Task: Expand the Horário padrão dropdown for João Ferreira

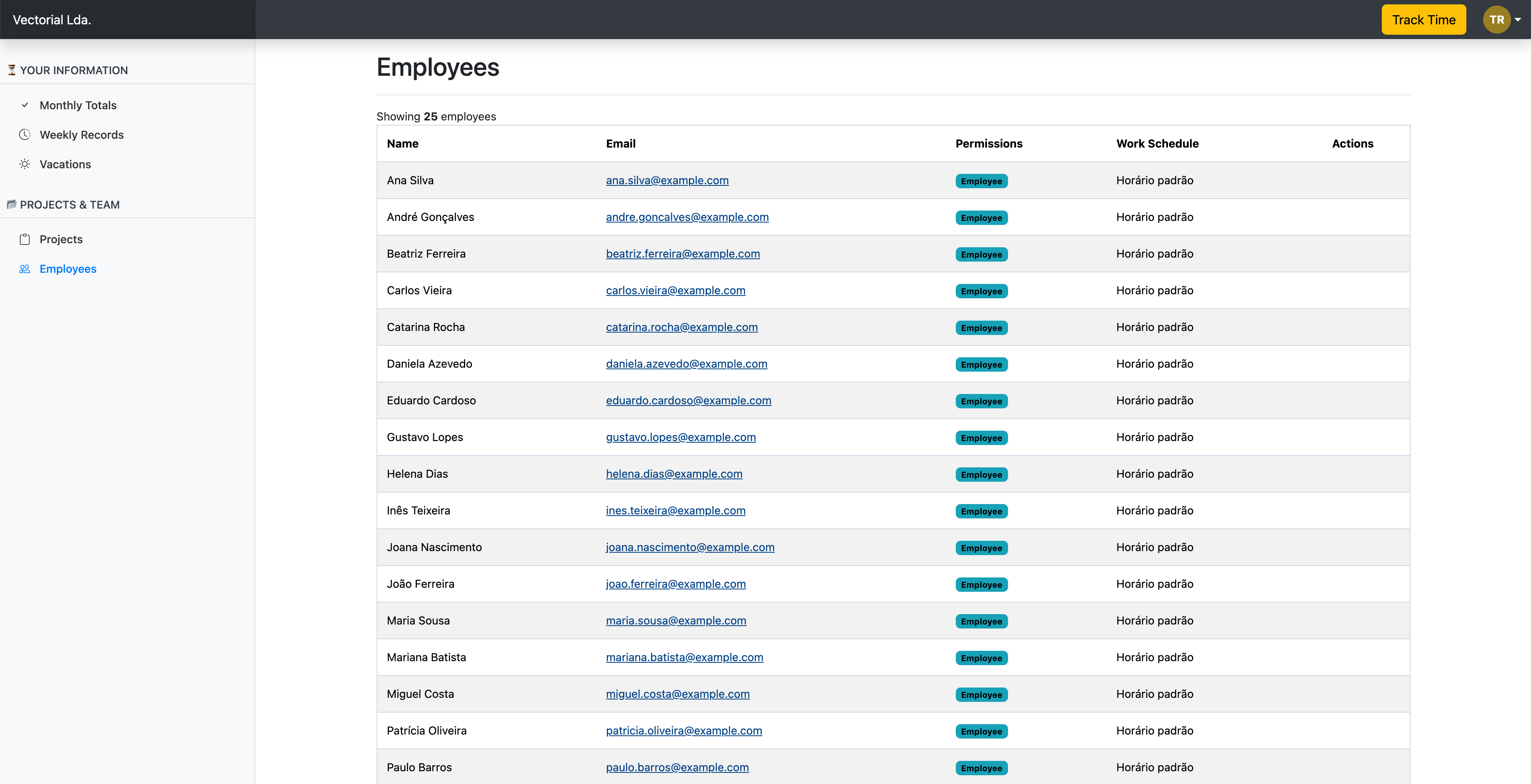Action: pyautogui.click(x=1155, y=584)
